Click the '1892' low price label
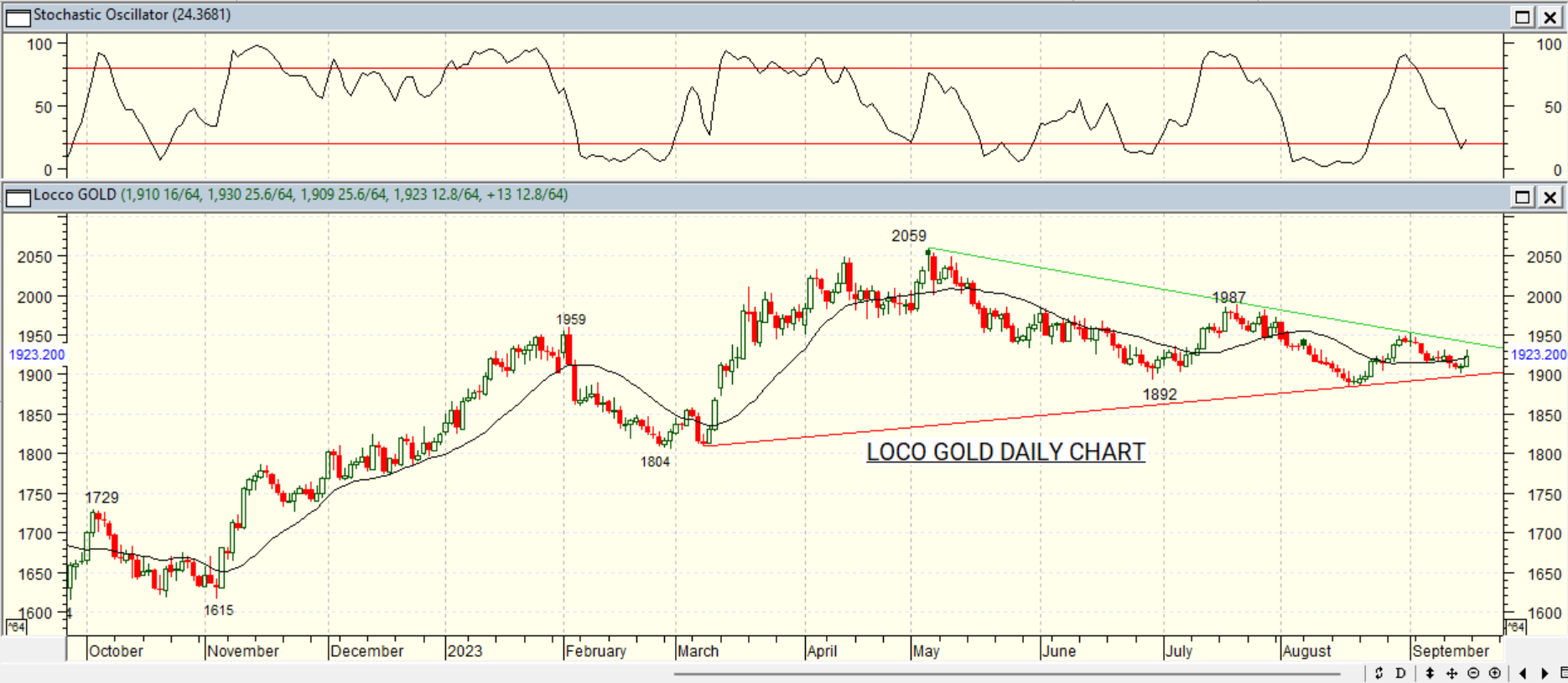Screen dimensions: 1568x683 click(x=1160, y=394)
